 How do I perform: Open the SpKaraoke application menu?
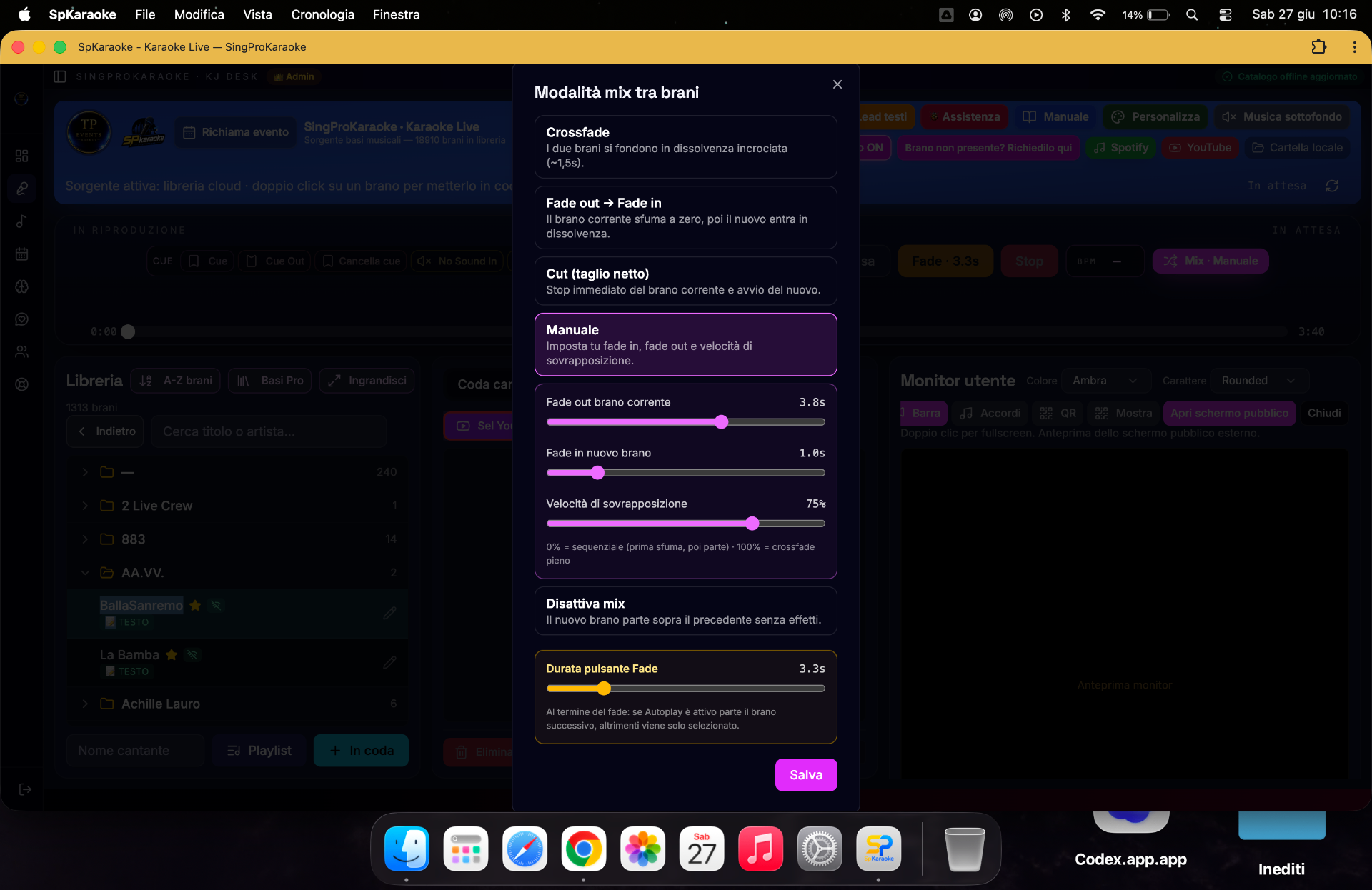[83, 14]
